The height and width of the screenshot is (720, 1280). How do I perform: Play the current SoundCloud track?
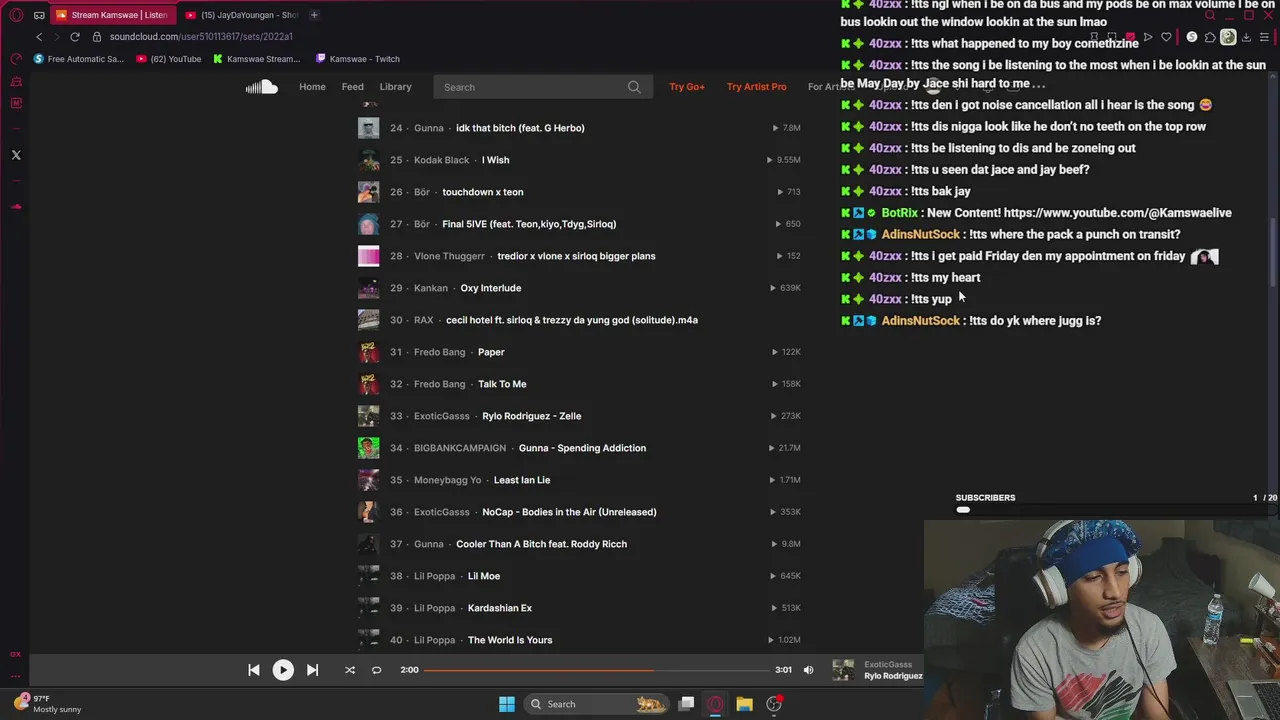point(283,670)
